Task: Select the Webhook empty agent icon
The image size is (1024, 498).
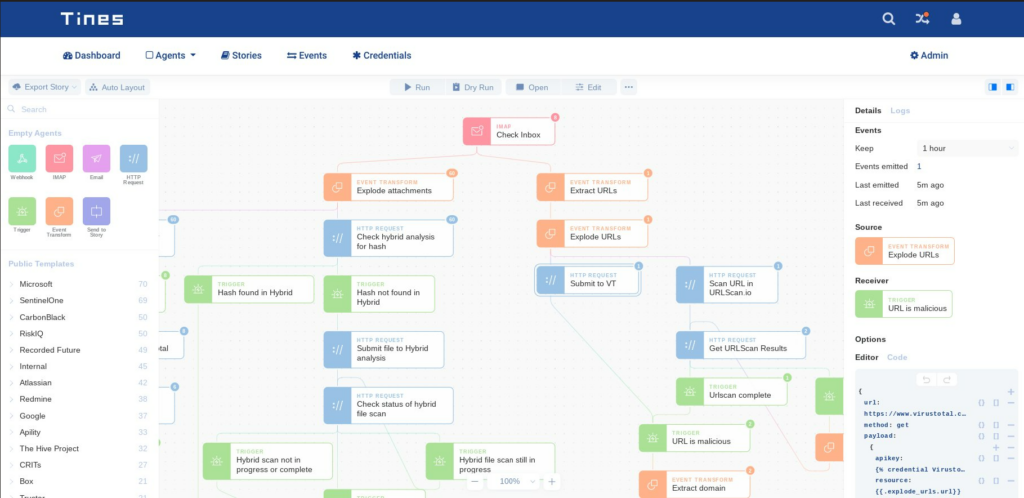Action: pos(22,159)
